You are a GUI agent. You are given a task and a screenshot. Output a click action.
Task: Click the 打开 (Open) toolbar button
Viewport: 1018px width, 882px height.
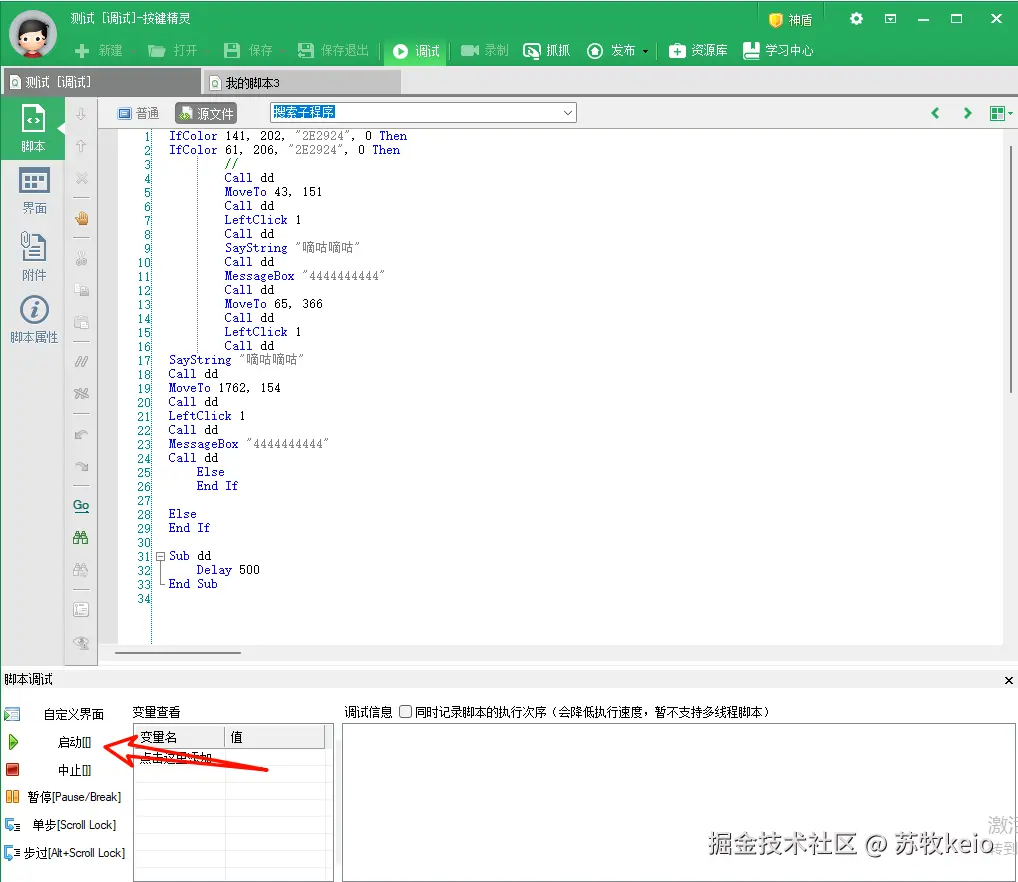pyautogui.click(x=173, y=51)
